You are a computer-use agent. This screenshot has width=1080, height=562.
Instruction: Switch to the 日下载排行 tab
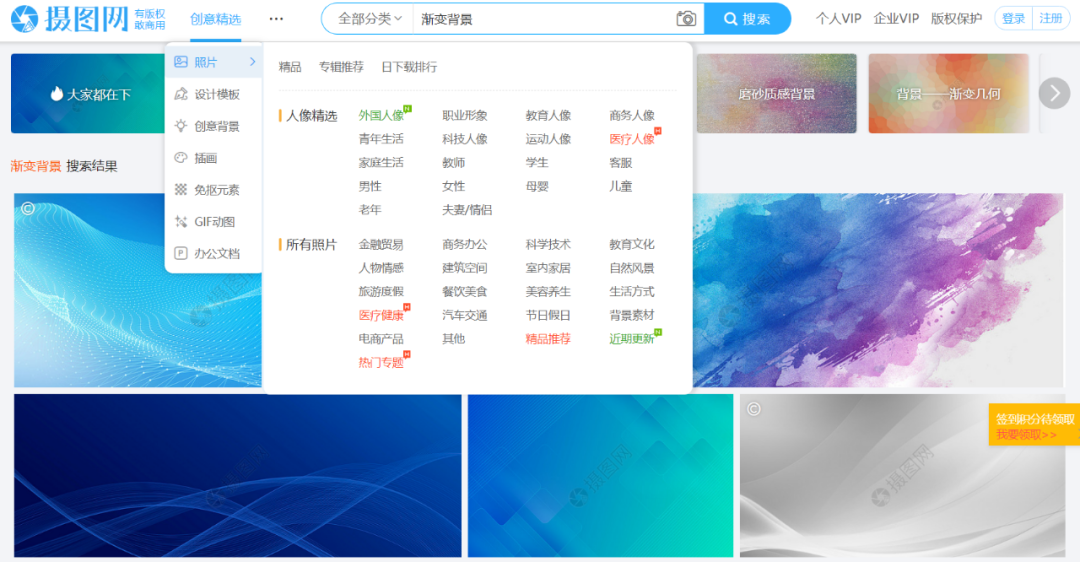(x=409, y=67)
